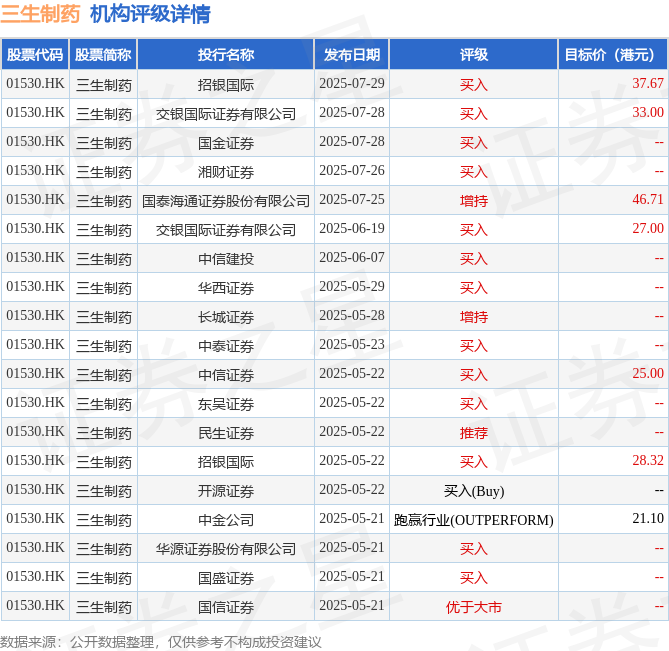This screenshot has height=651, width=669.
Task: Click 增持 rating for 国泰海通证券
Action: [474, 201]
